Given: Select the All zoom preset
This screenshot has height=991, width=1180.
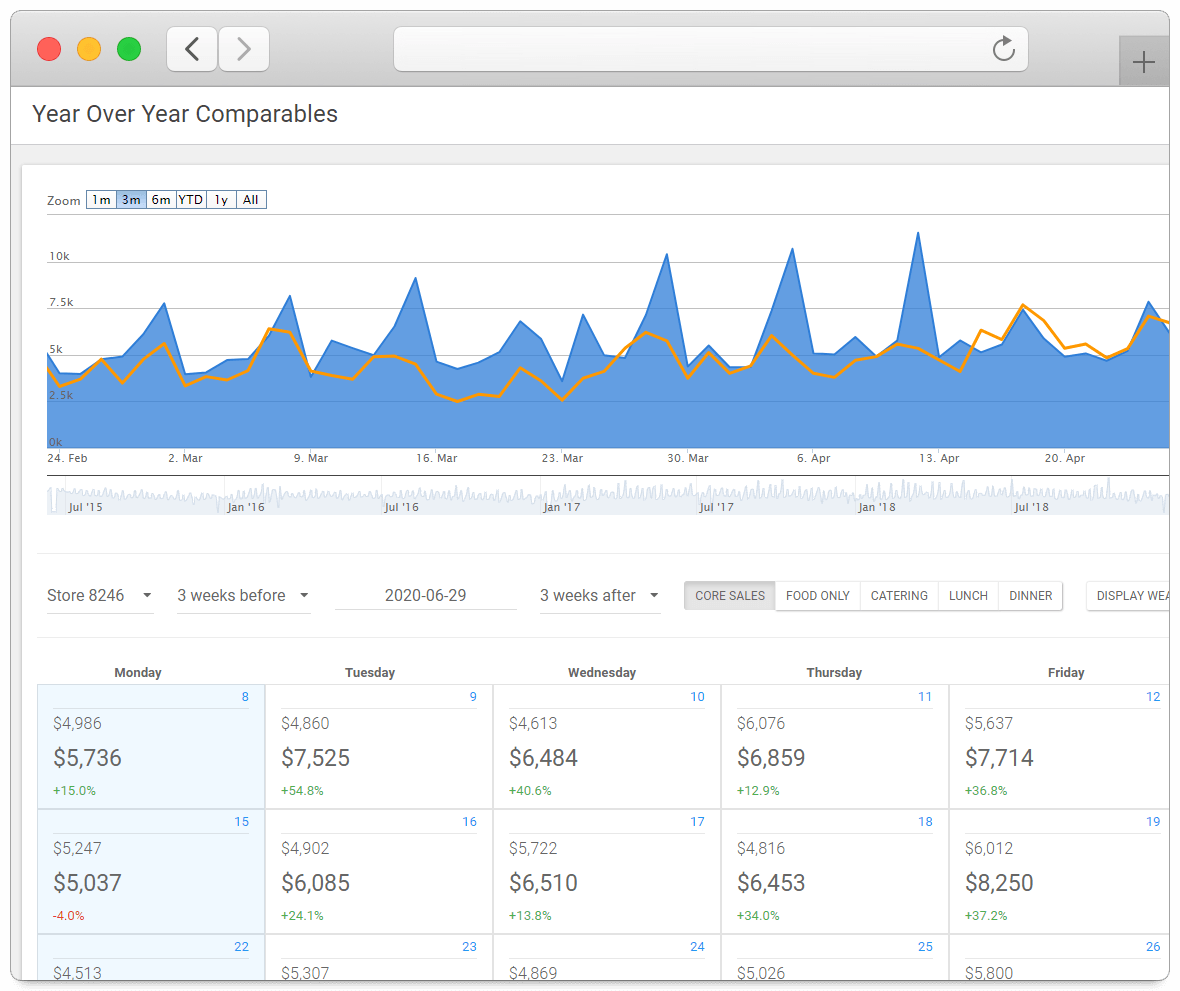Looking at the screenshot, I should click(250, 199).
